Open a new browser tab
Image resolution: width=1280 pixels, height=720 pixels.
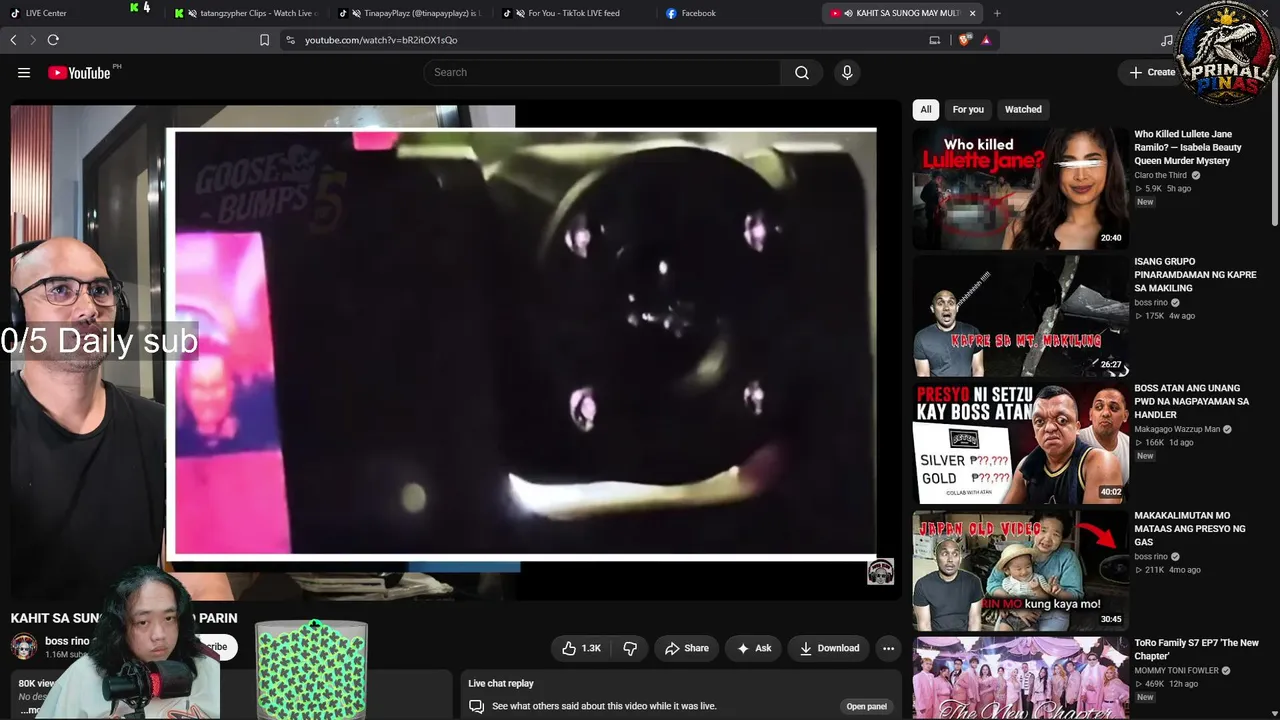[x=997, y=13]
